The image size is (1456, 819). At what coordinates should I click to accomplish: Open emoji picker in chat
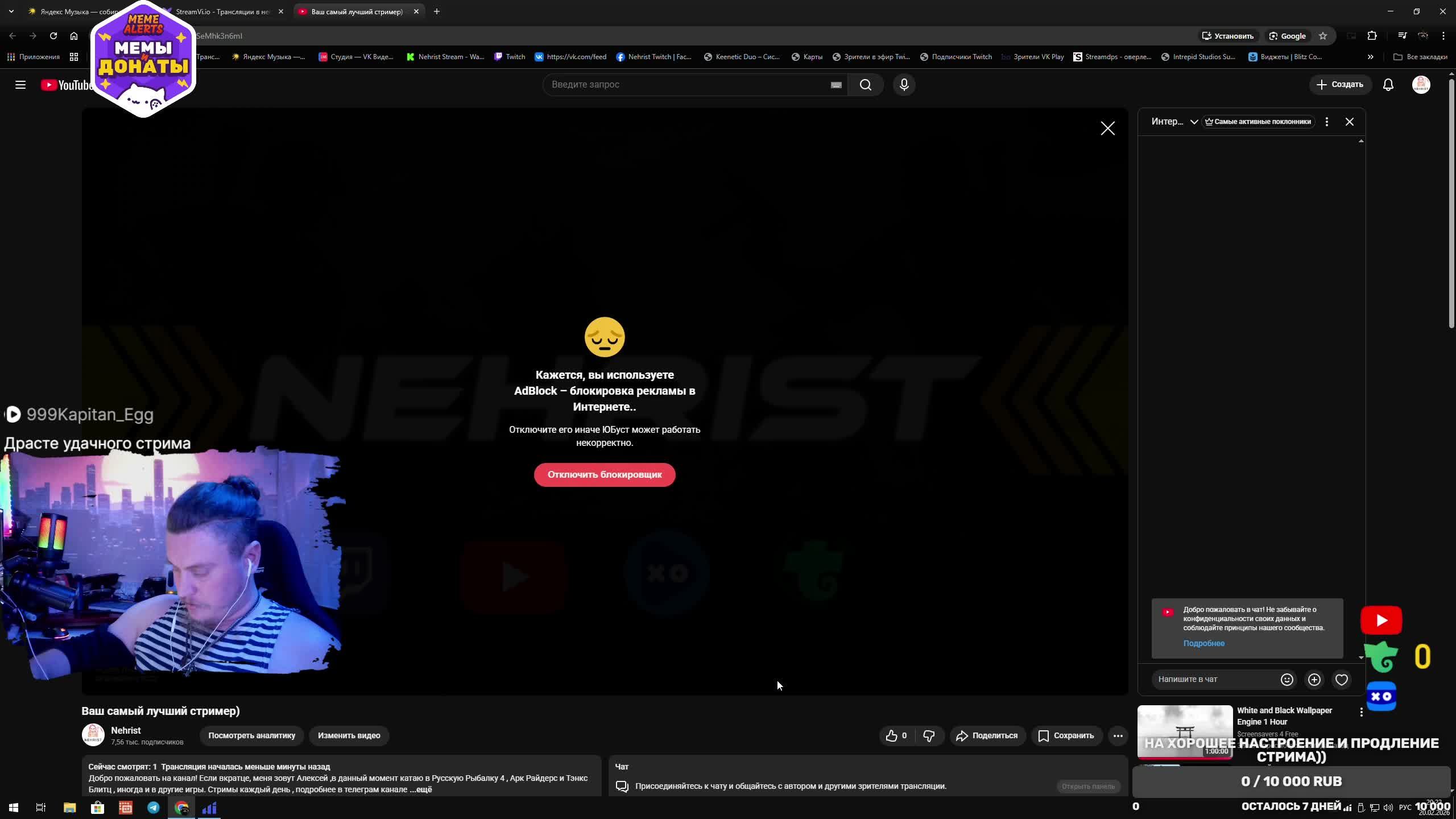click(1287, 680)
